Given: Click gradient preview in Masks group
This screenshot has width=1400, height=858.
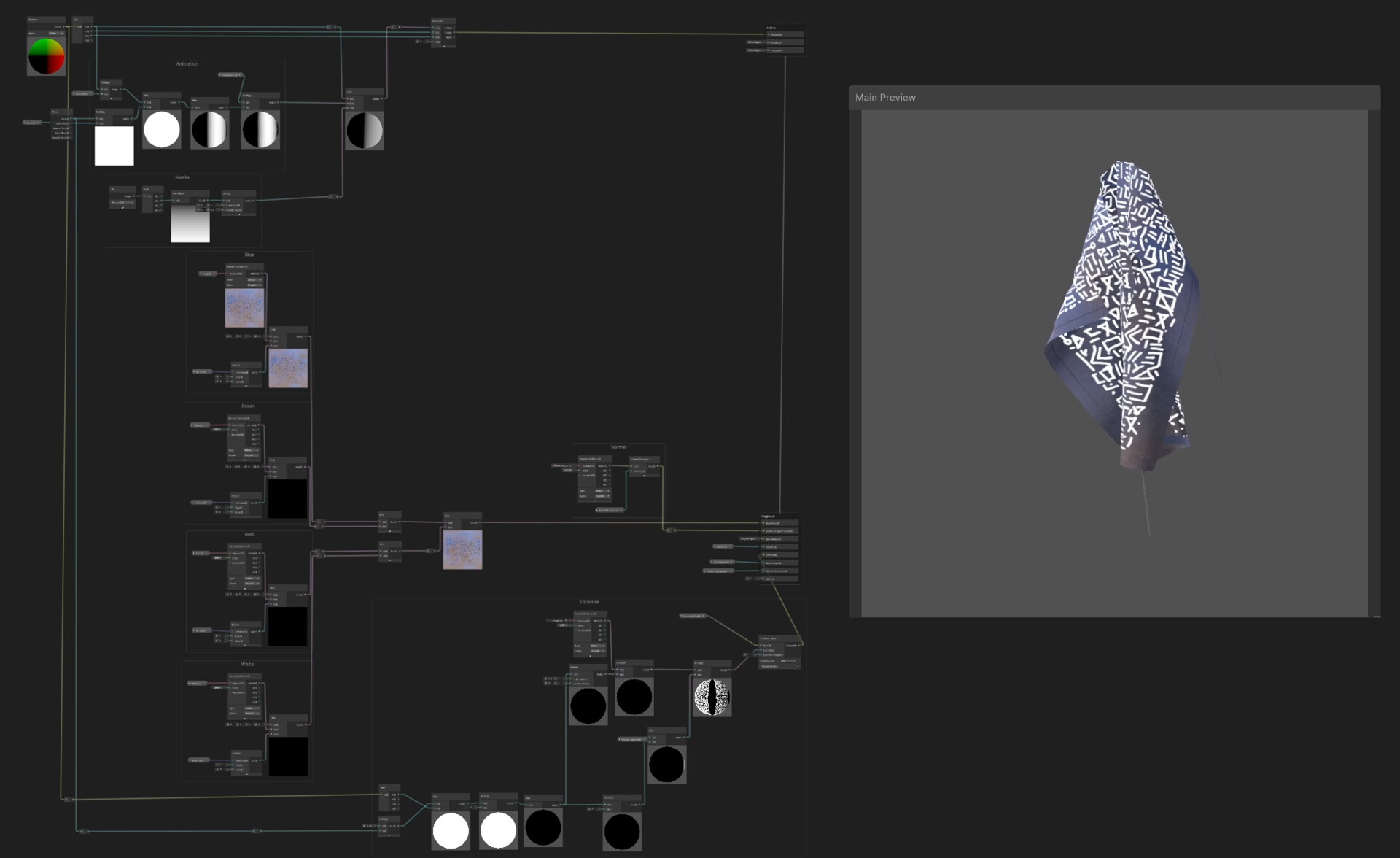Looking at the screenshot, I should (x=190, y=223).
